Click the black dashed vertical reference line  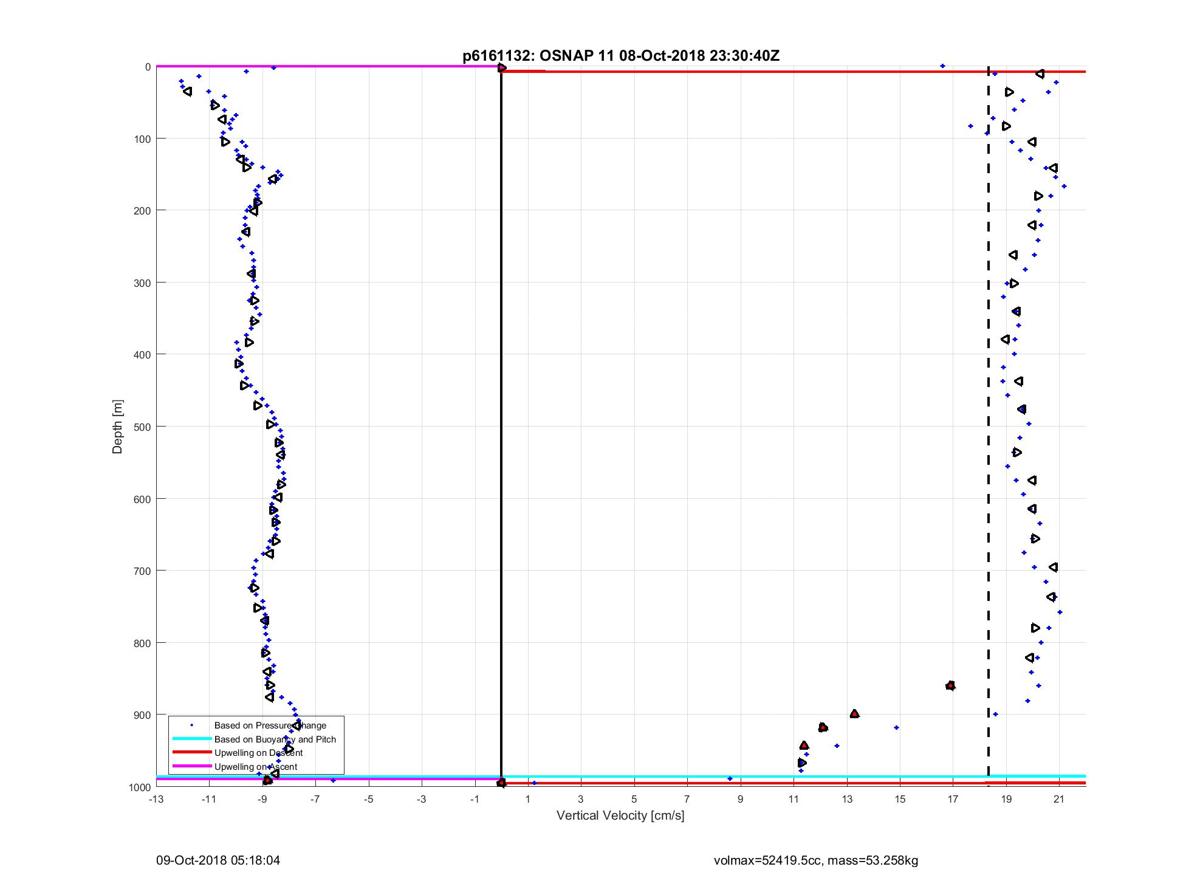988,420
